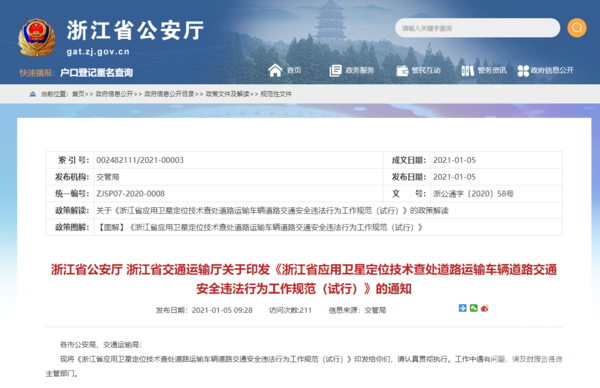The width and height of the screenshot is (600, 388).
Task: Open the 政策解读 policy interpretation link
Action: 272,210
